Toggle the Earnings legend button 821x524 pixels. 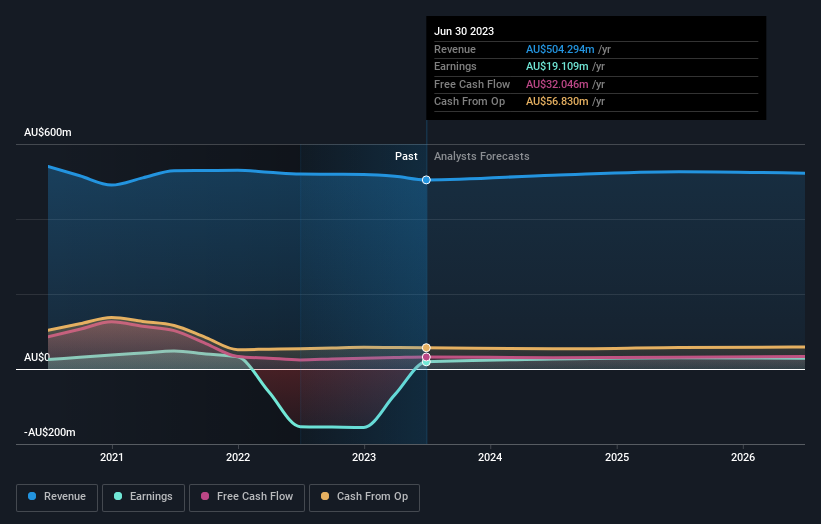pos(143,497)
